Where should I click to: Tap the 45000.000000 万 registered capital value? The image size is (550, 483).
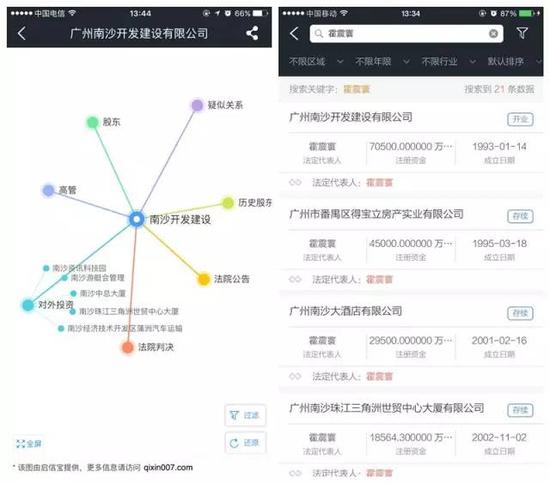coord(410,243)
